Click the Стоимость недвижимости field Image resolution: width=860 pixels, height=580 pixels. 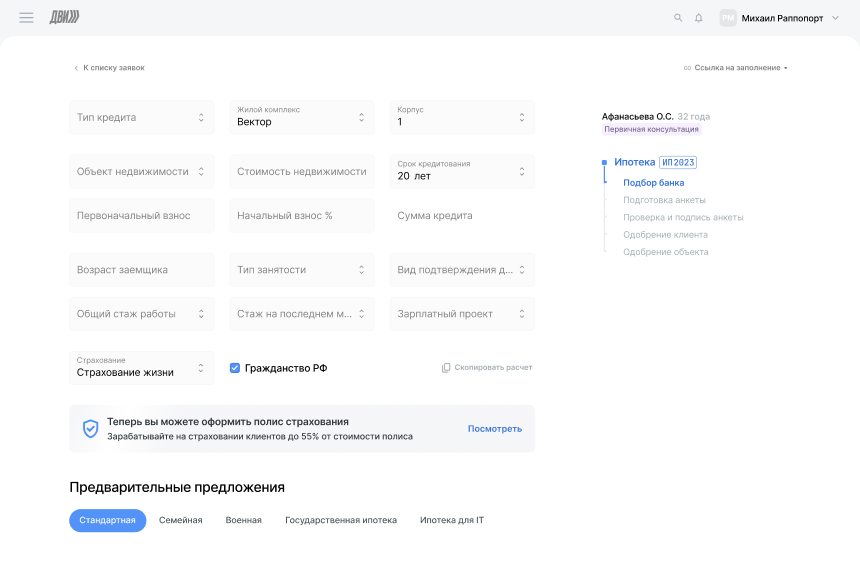(x=302, y=171)
